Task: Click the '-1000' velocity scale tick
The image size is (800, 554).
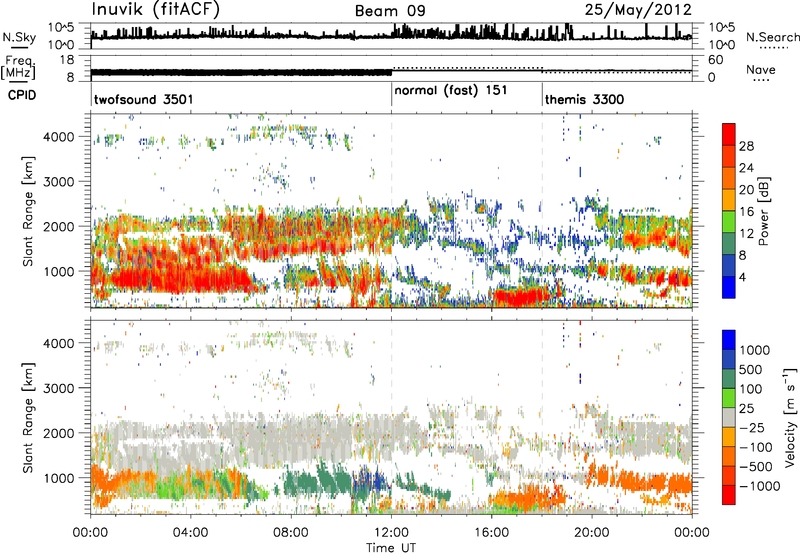Action: pyautogui.click(x=760, y=486)
